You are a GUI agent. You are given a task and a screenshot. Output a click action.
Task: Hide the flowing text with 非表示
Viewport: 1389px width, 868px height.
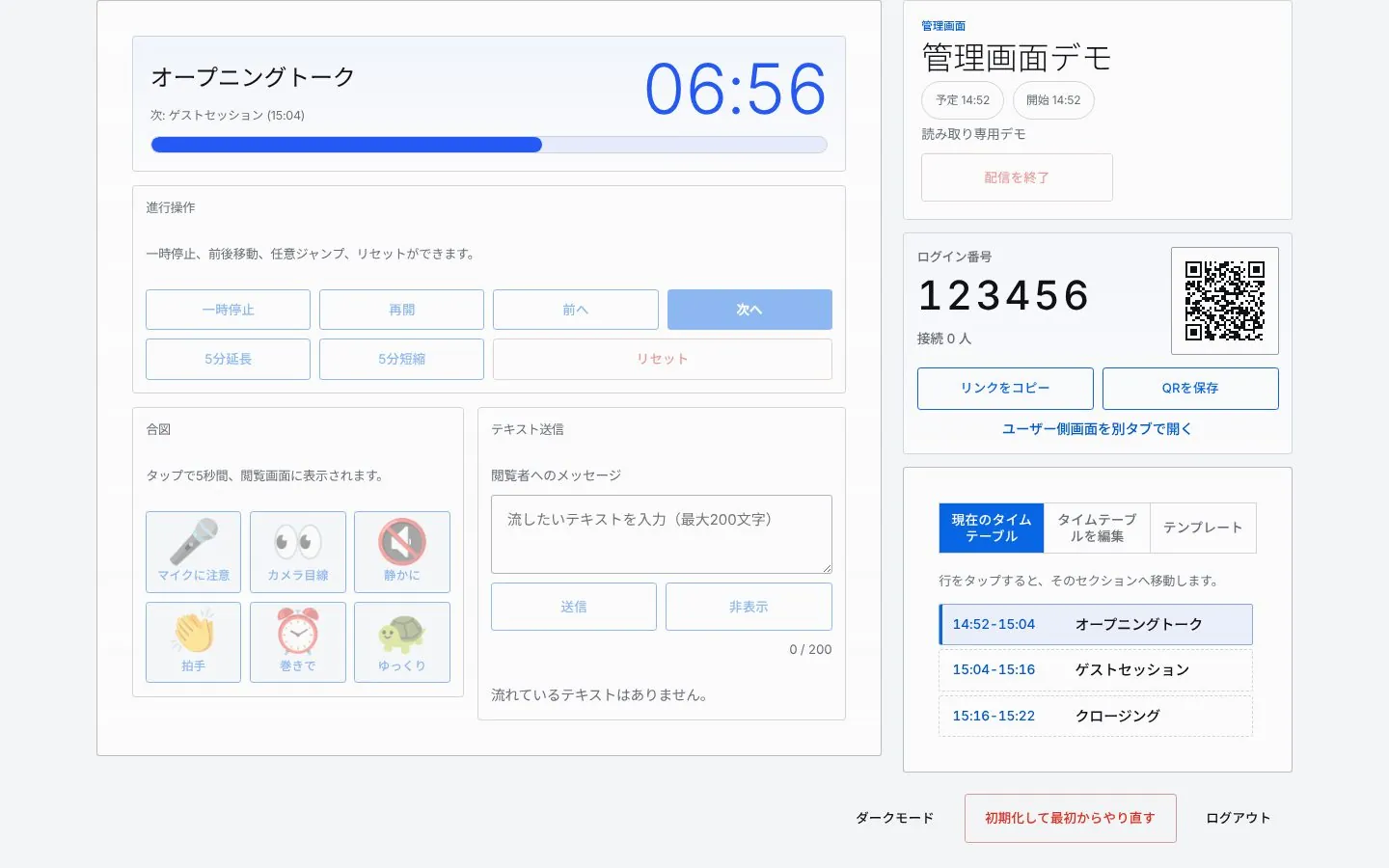click(x=749, y=607)
